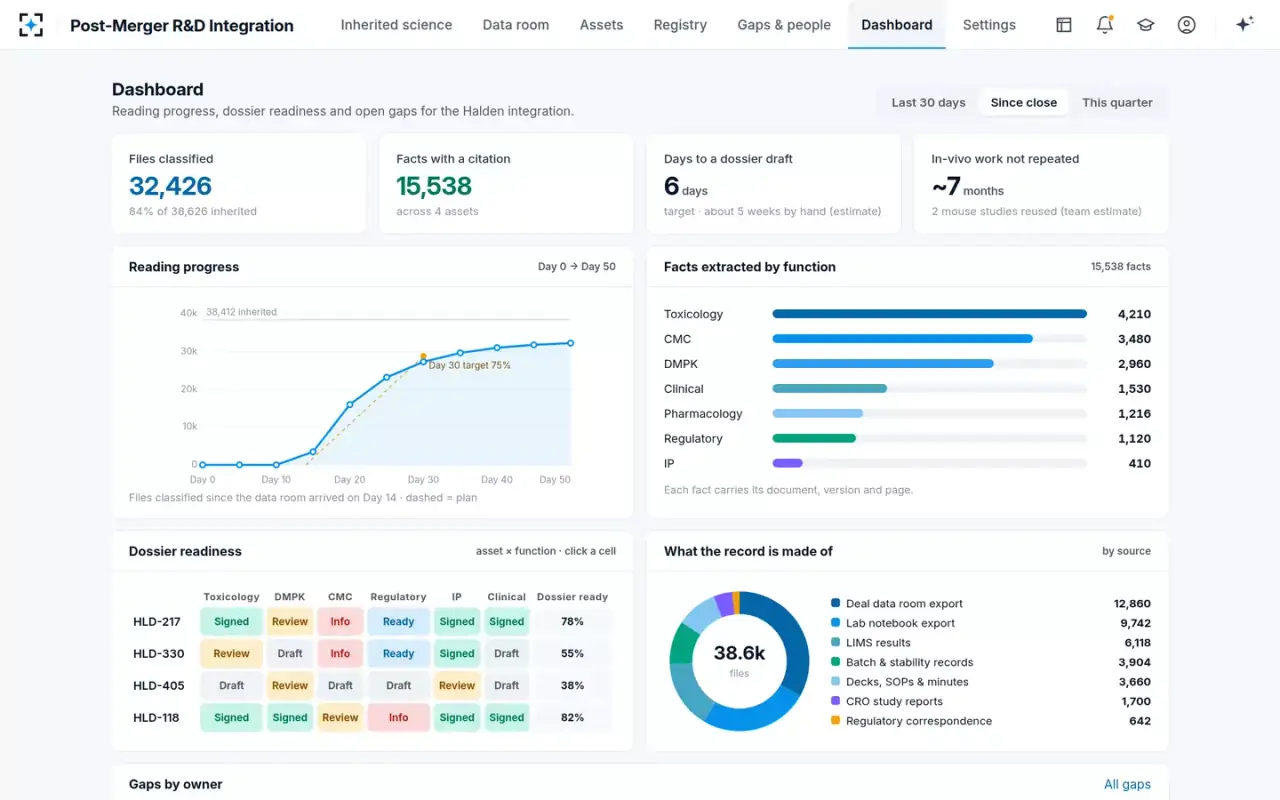The image size is (1280, 800).
Task: Click the IP facts bar
Action: coord(787,463)
